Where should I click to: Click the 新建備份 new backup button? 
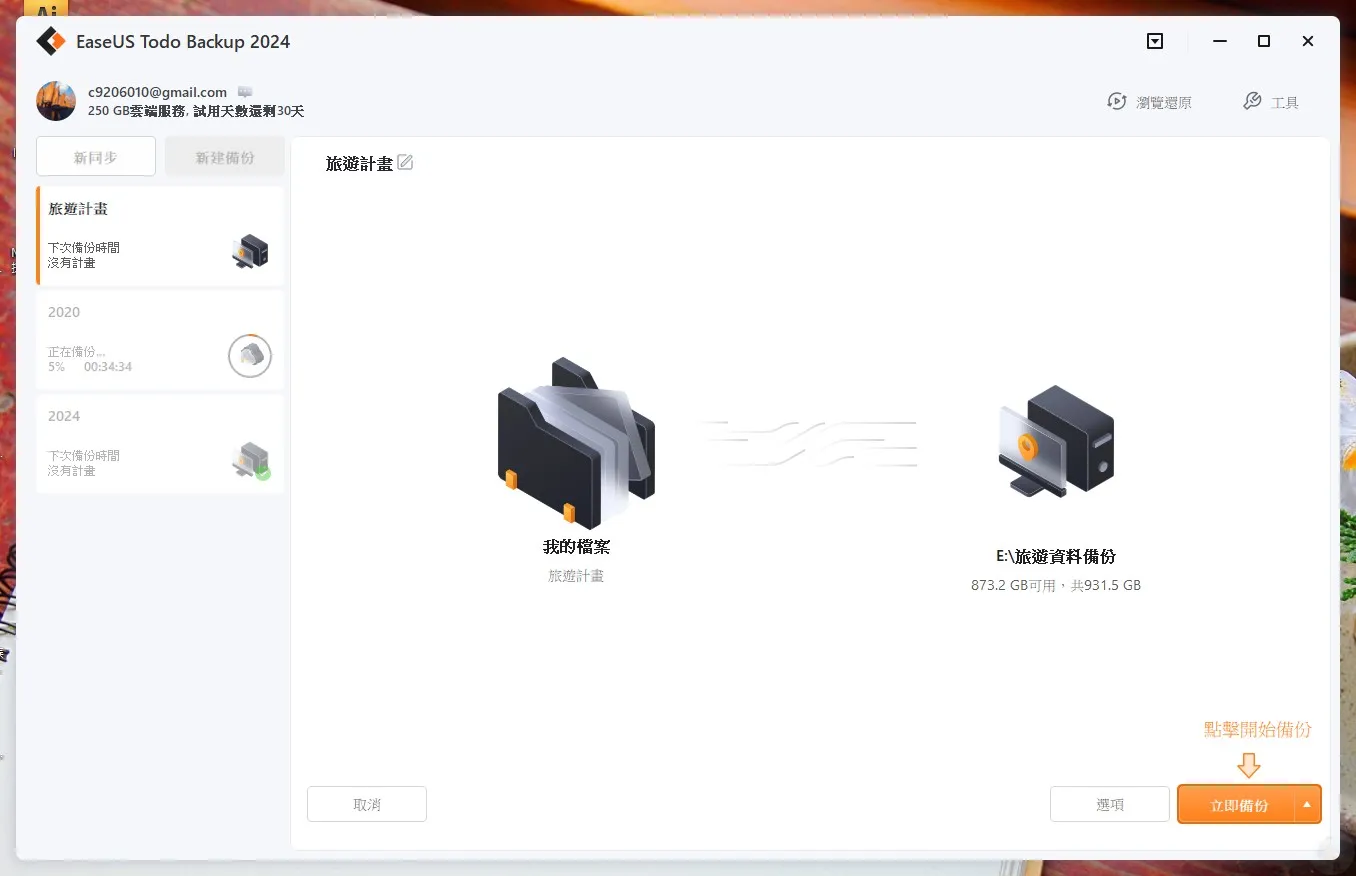click(225, 157)
